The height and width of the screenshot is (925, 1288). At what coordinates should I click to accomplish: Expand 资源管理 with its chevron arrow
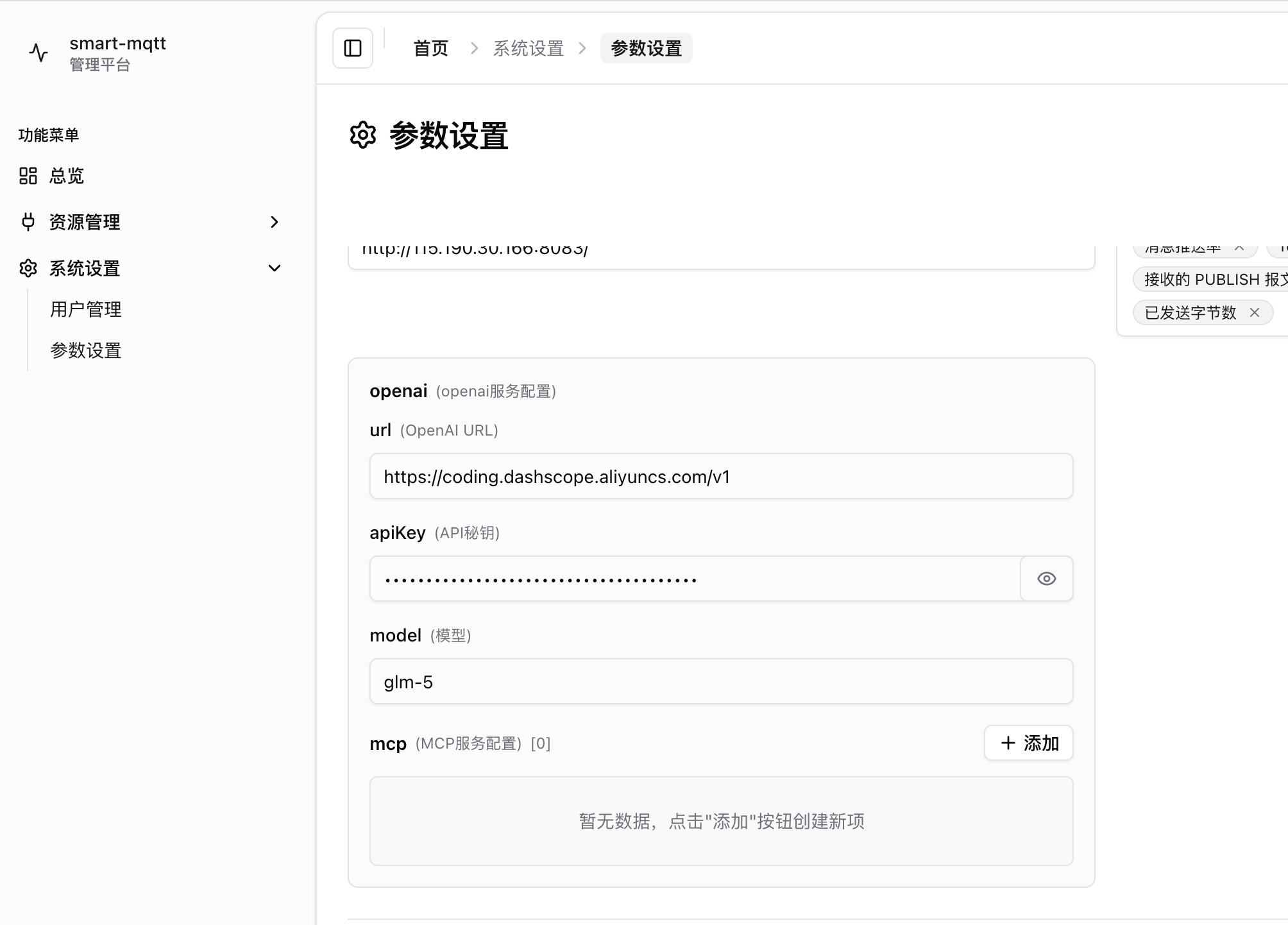(x=275, y=222)
